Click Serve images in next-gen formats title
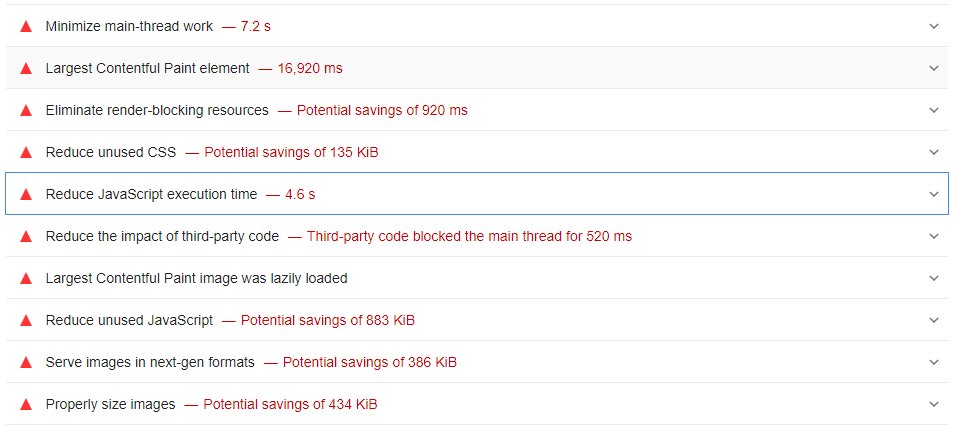The image size is (955, 425). 150,362
